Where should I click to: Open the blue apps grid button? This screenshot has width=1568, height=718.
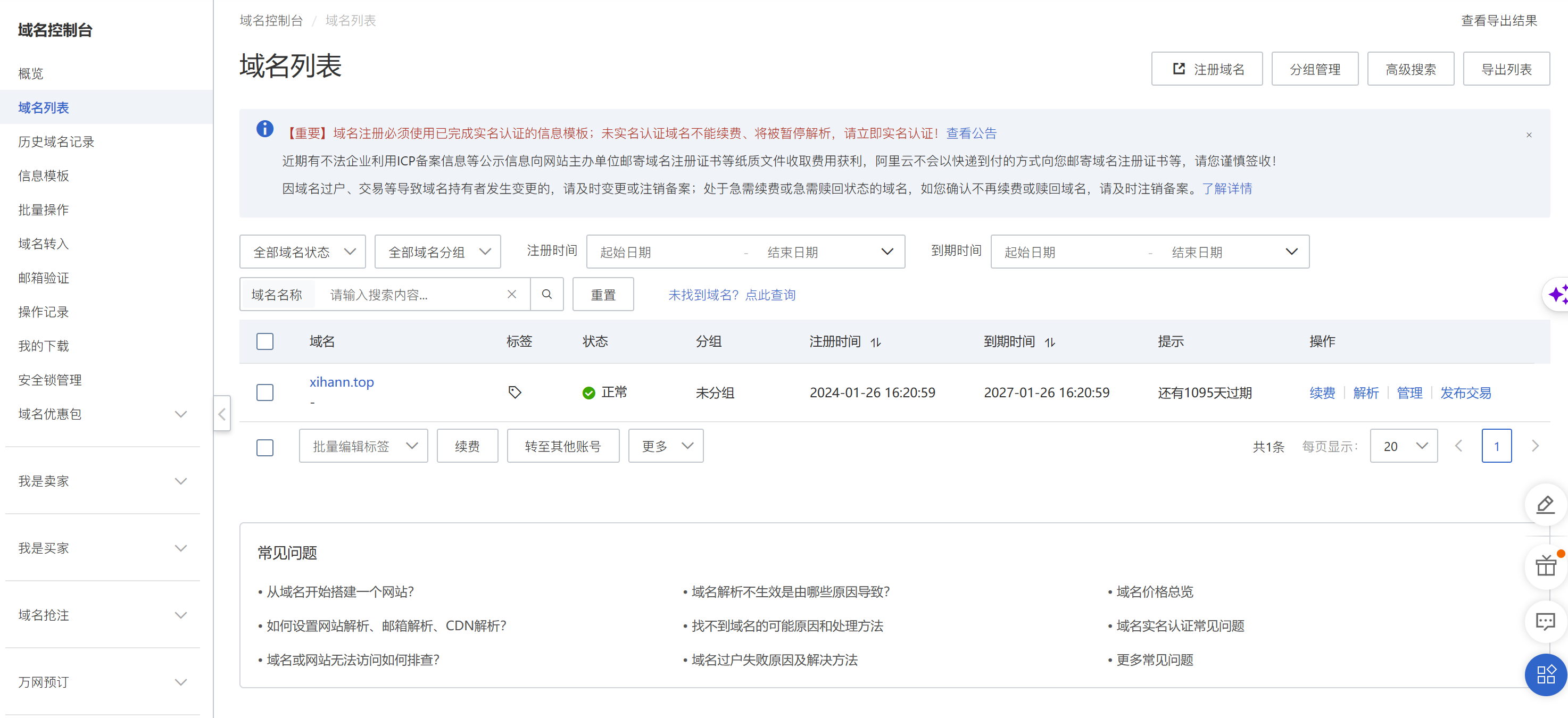click(1546, 674)
